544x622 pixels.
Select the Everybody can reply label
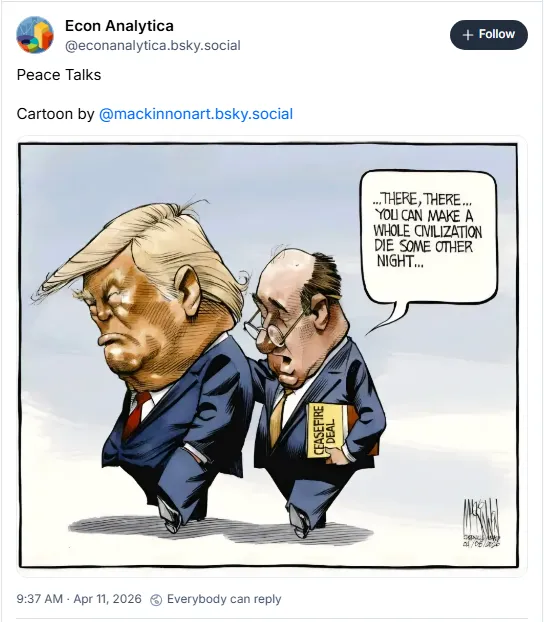coord(224,599)
